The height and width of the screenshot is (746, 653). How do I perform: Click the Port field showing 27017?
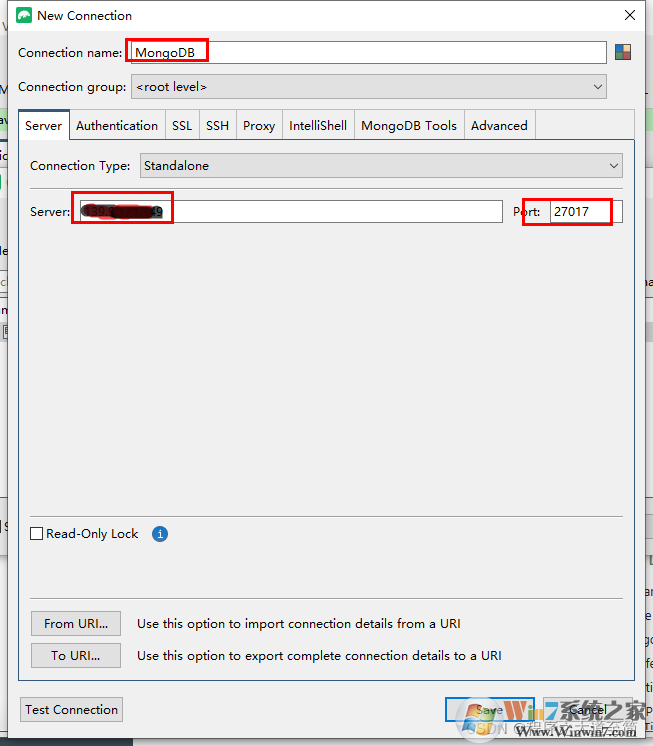pyautogui.click(x=586, y=211)
